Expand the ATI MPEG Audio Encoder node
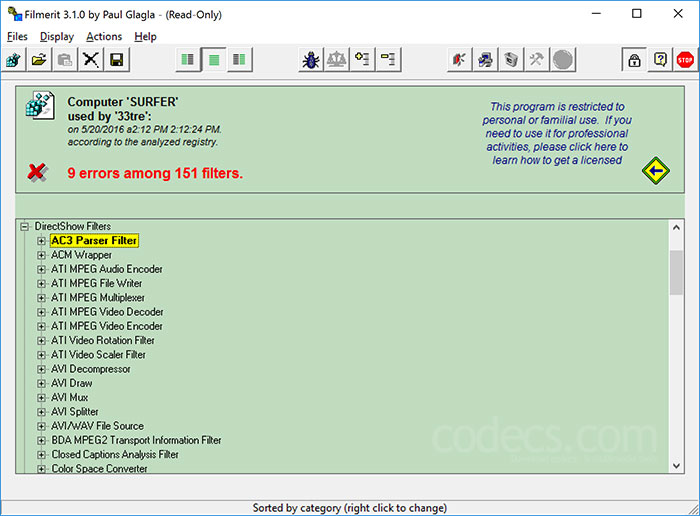Screen dimensions: 700x516 pos(41,270)
